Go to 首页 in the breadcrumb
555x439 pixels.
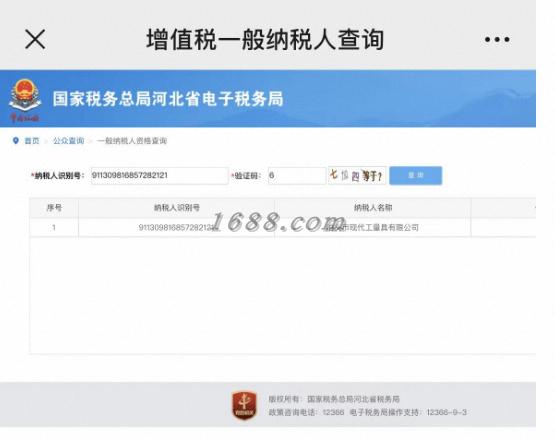click(32, 141)
